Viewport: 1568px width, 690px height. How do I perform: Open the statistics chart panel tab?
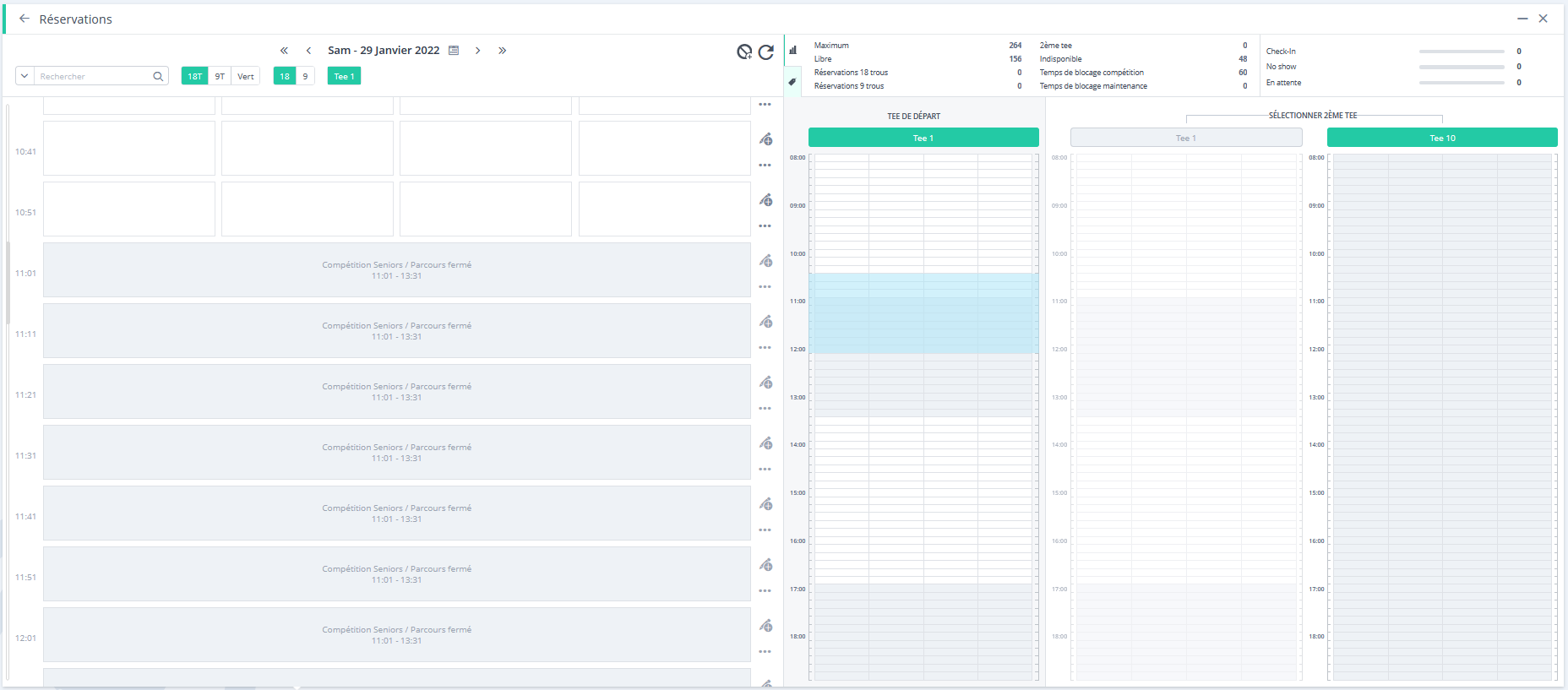[x=792, y=50]
